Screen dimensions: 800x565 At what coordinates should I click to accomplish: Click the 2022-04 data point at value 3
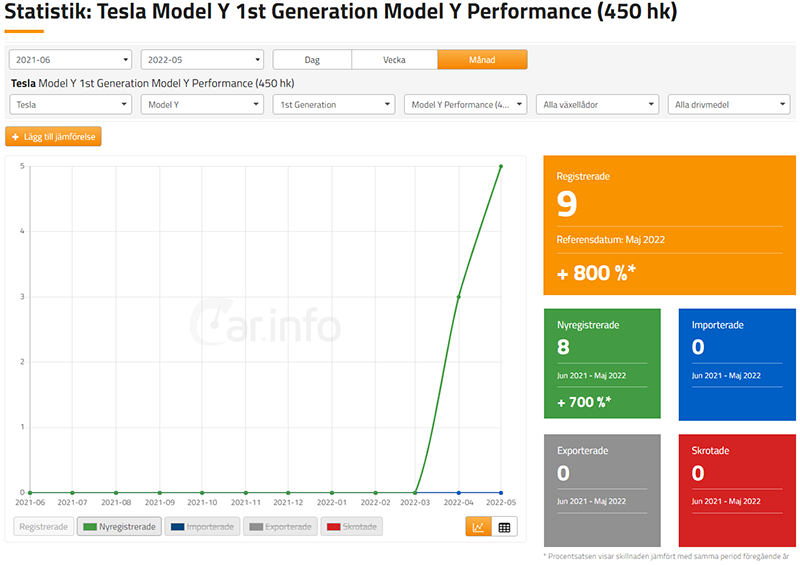(x=459, y=297)
